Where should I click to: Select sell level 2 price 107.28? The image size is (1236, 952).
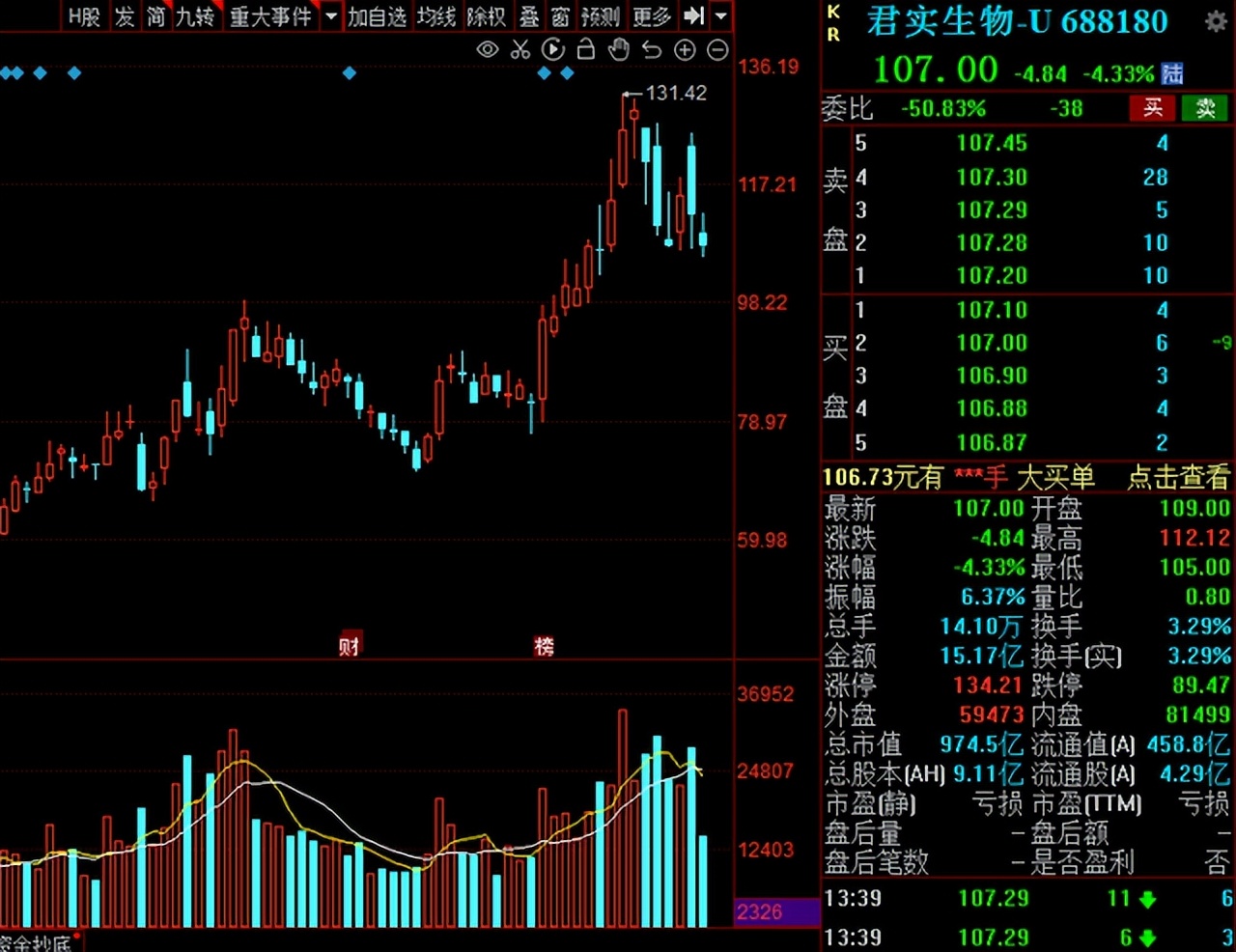point(992,242)
